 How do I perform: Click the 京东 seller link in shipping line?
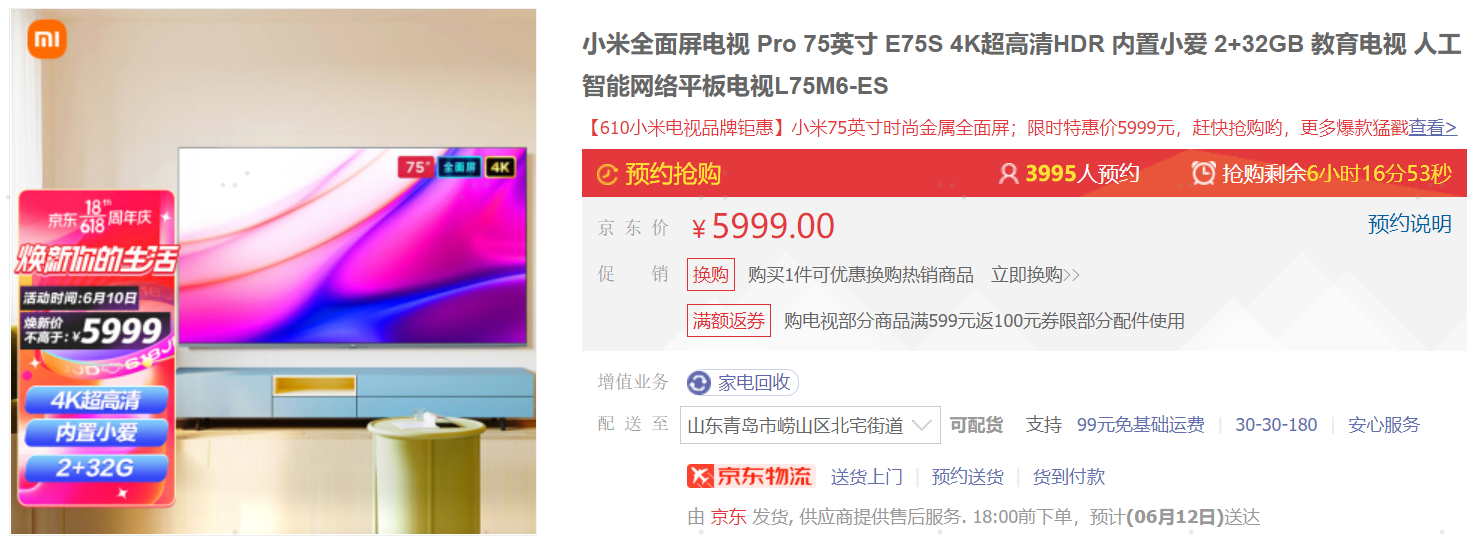(728, 517)
